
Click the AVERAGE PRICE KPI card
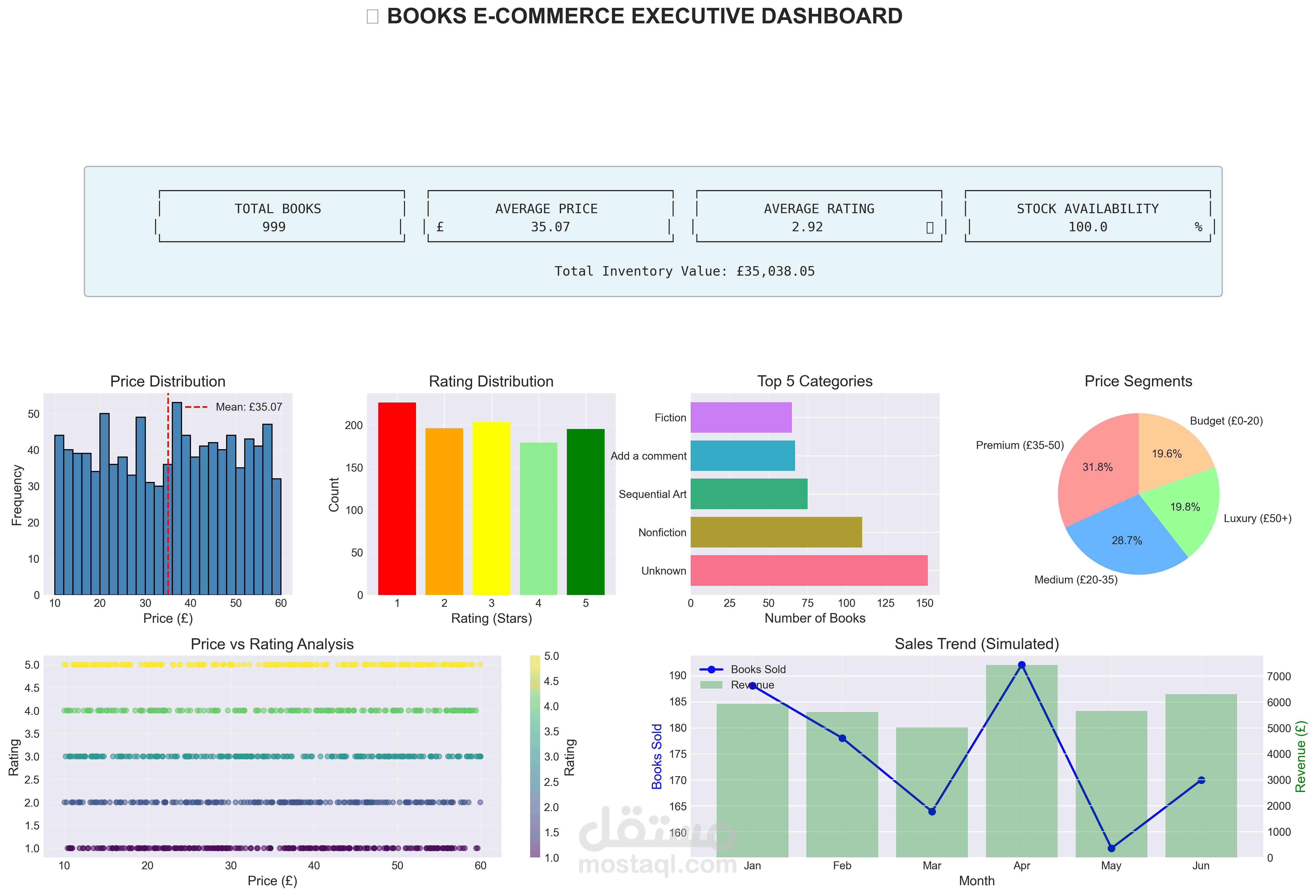tap(550, 217)
